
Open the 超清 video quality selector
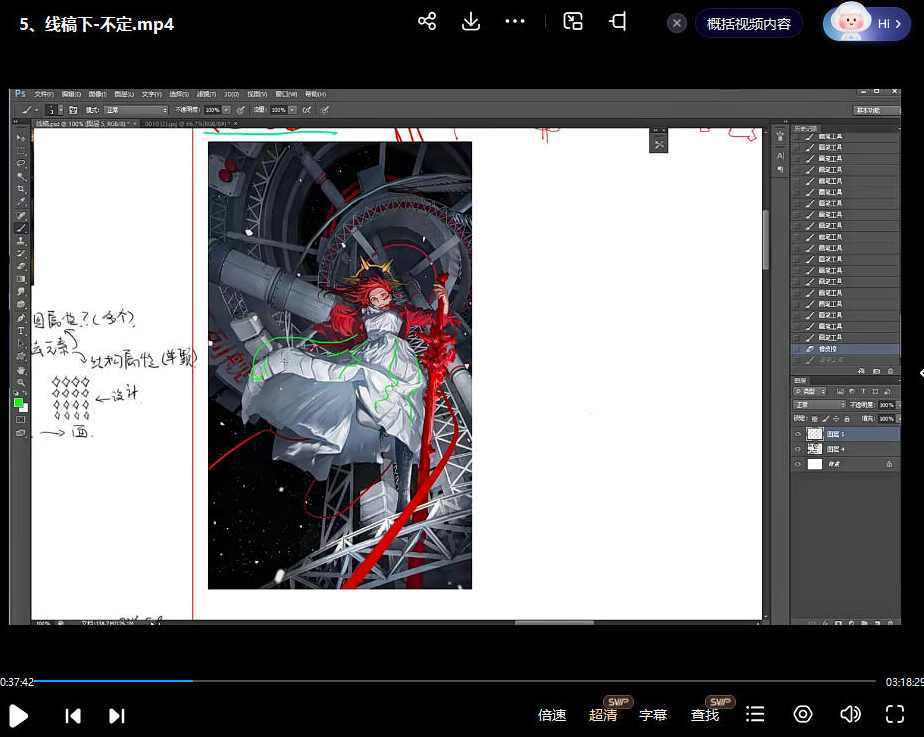(603, 715)
